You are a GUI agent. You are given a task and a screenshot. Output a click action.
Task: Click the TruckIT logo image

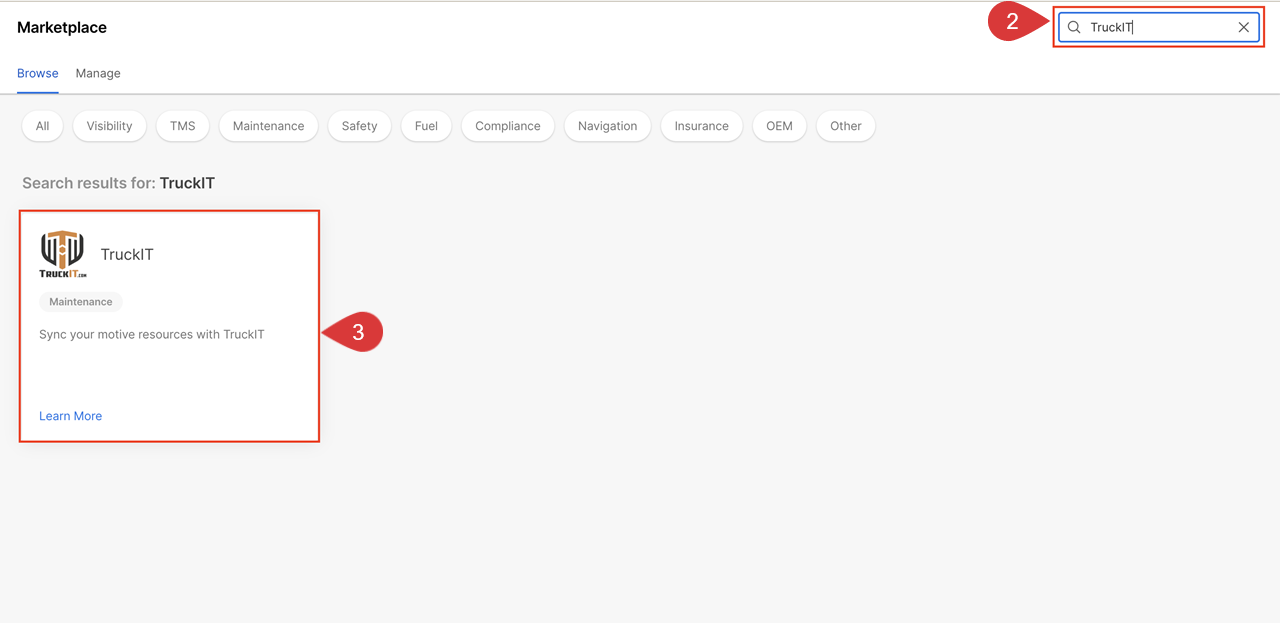pos(63,254)
